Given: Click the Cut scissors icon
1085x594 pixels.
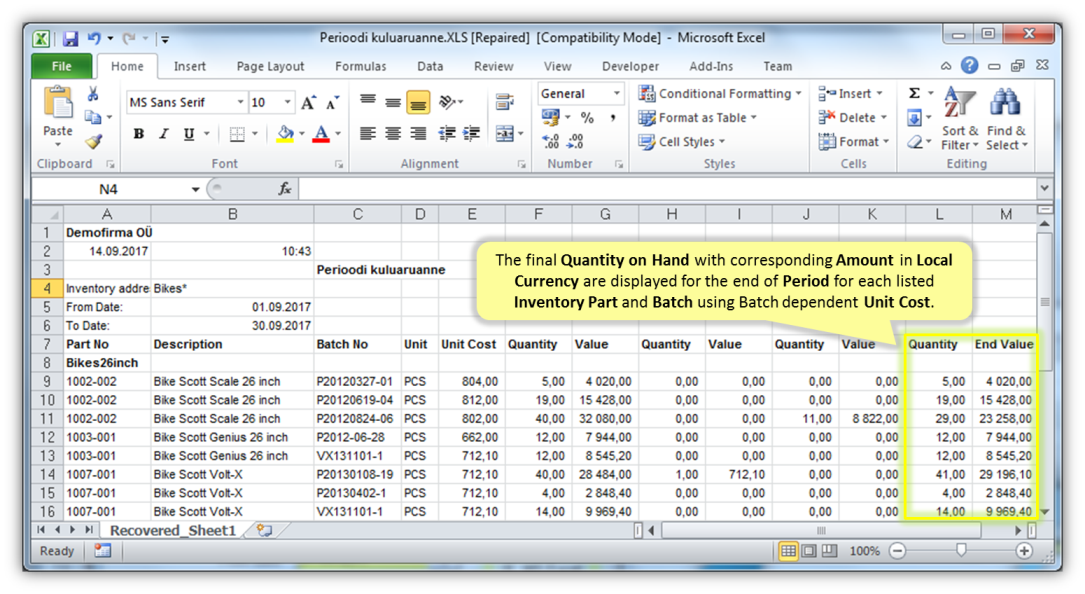Looking at the screenshot, I should click(x=93, y=94).
